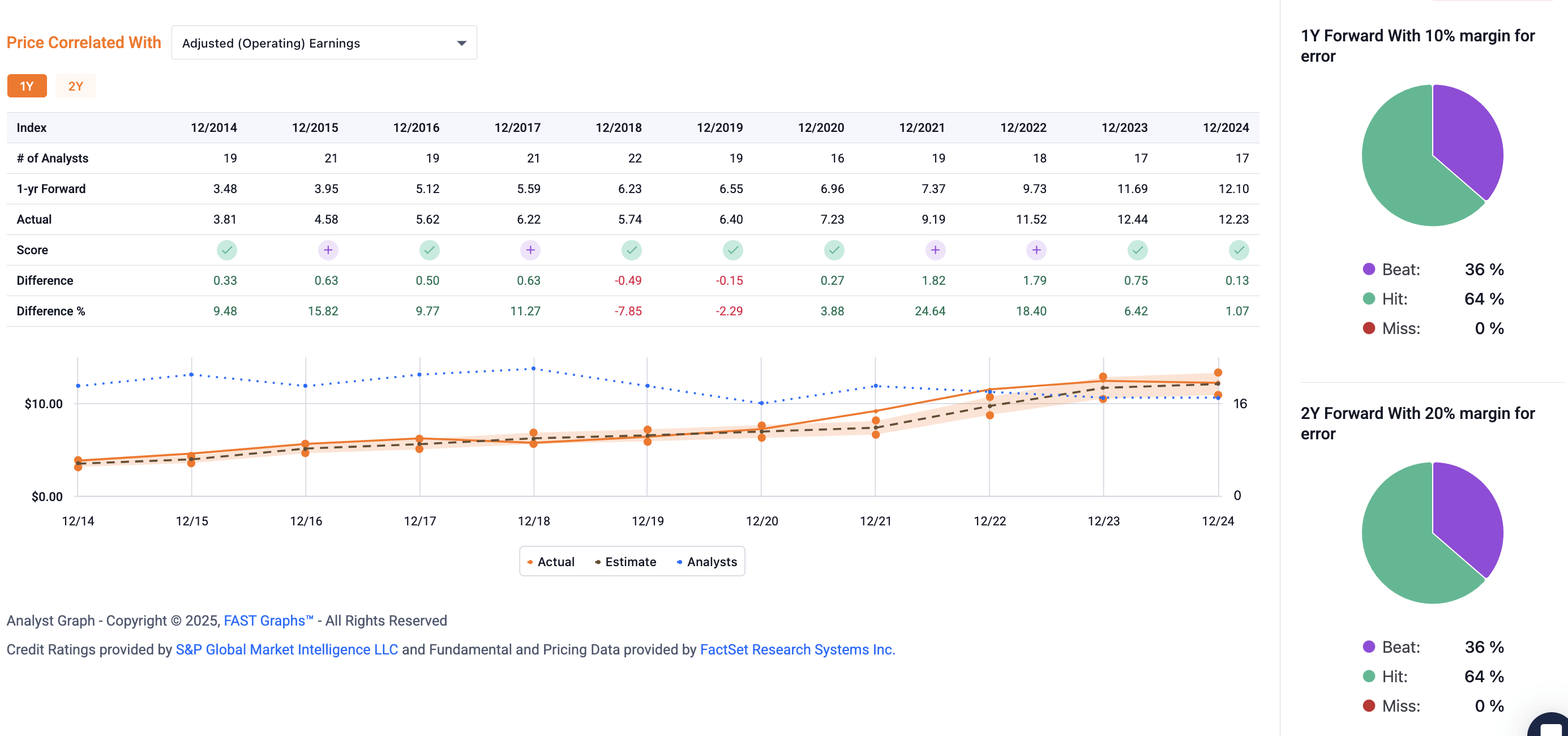Image resolution: width=1568 pixels, height=736 pixels.
Task: Click the 12/24 actual data point on chart
Action: 1218,382
